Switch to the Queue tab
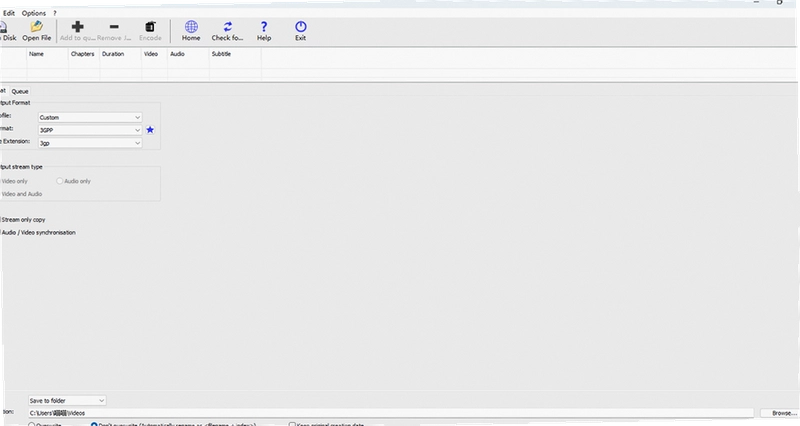The width and height of the screenshot is (800, 426). coord(20,91)
